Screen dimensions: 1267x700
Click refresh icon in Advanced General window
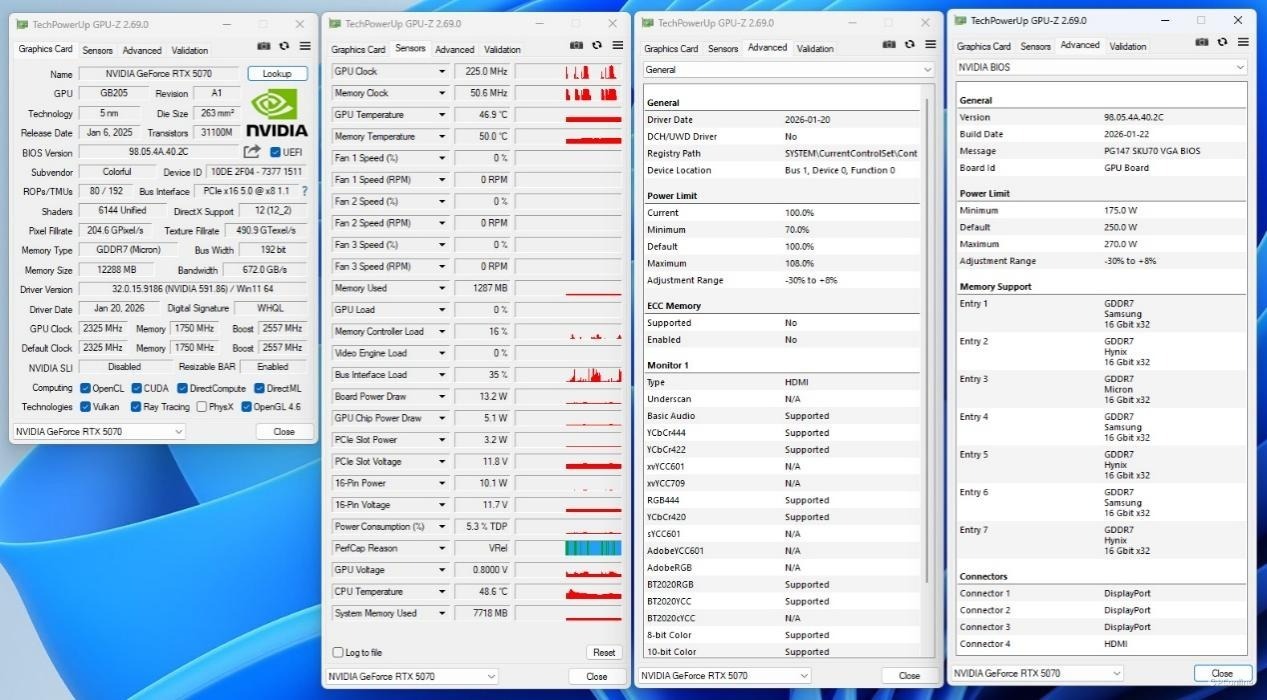(910, 44)
